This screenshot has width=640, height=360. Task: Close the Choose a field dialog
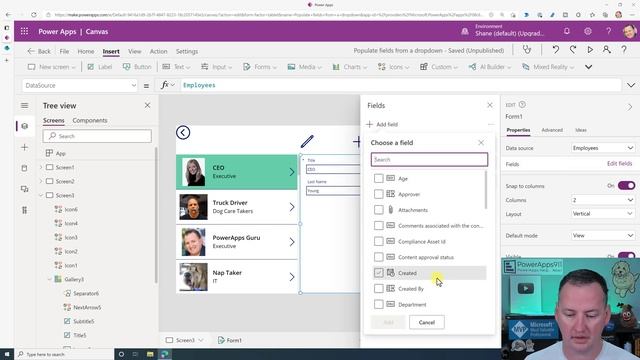[x=481, y=142]
